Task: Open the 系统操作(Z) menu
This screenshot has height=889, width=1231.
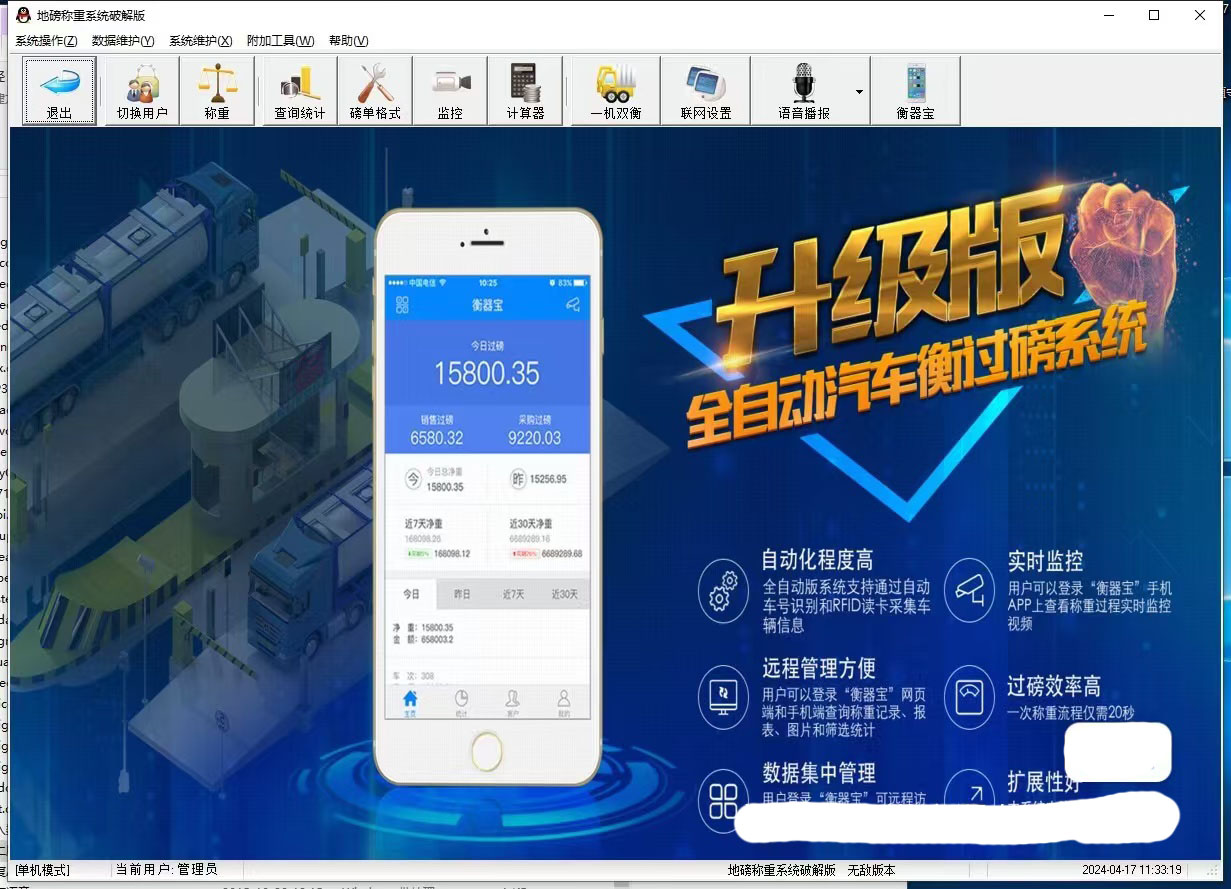Action: click(46, 41)
